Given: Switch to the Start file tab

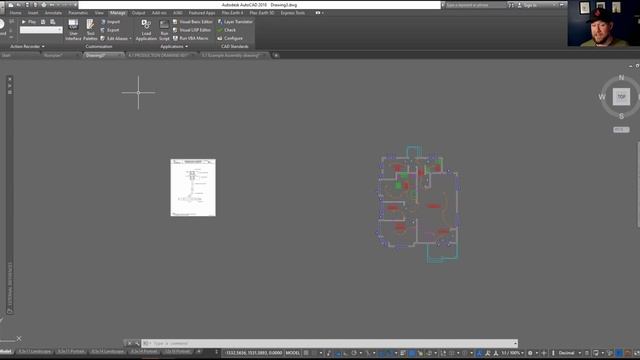Looking at the screenshot, I should coord(7,55).
